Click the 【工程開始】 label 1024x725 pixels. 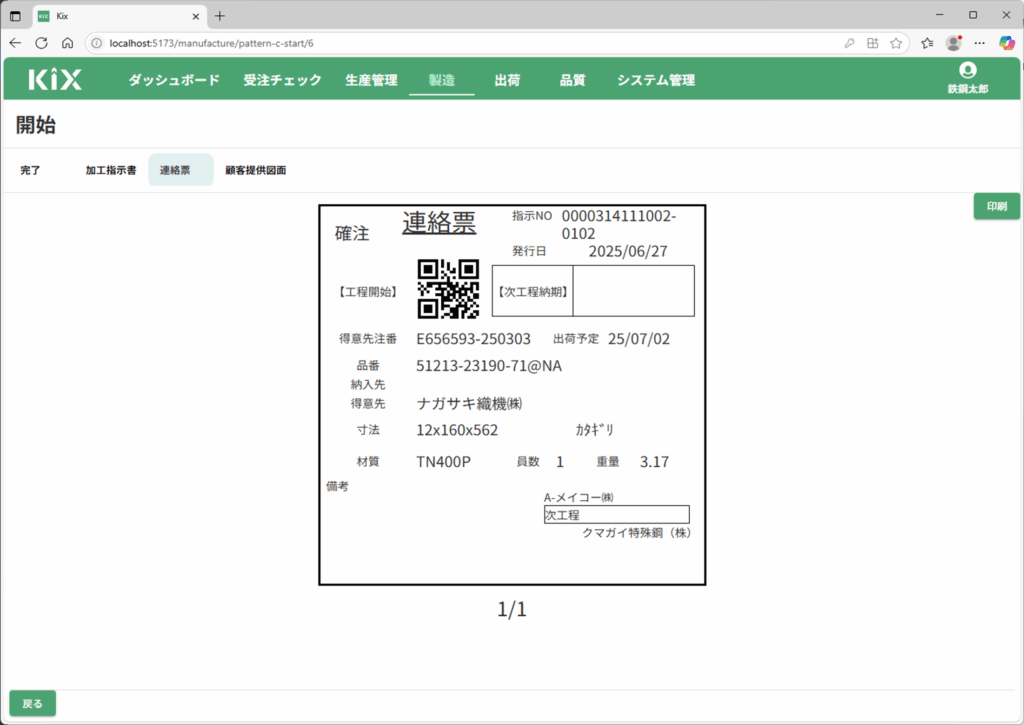tap(368, 291)
